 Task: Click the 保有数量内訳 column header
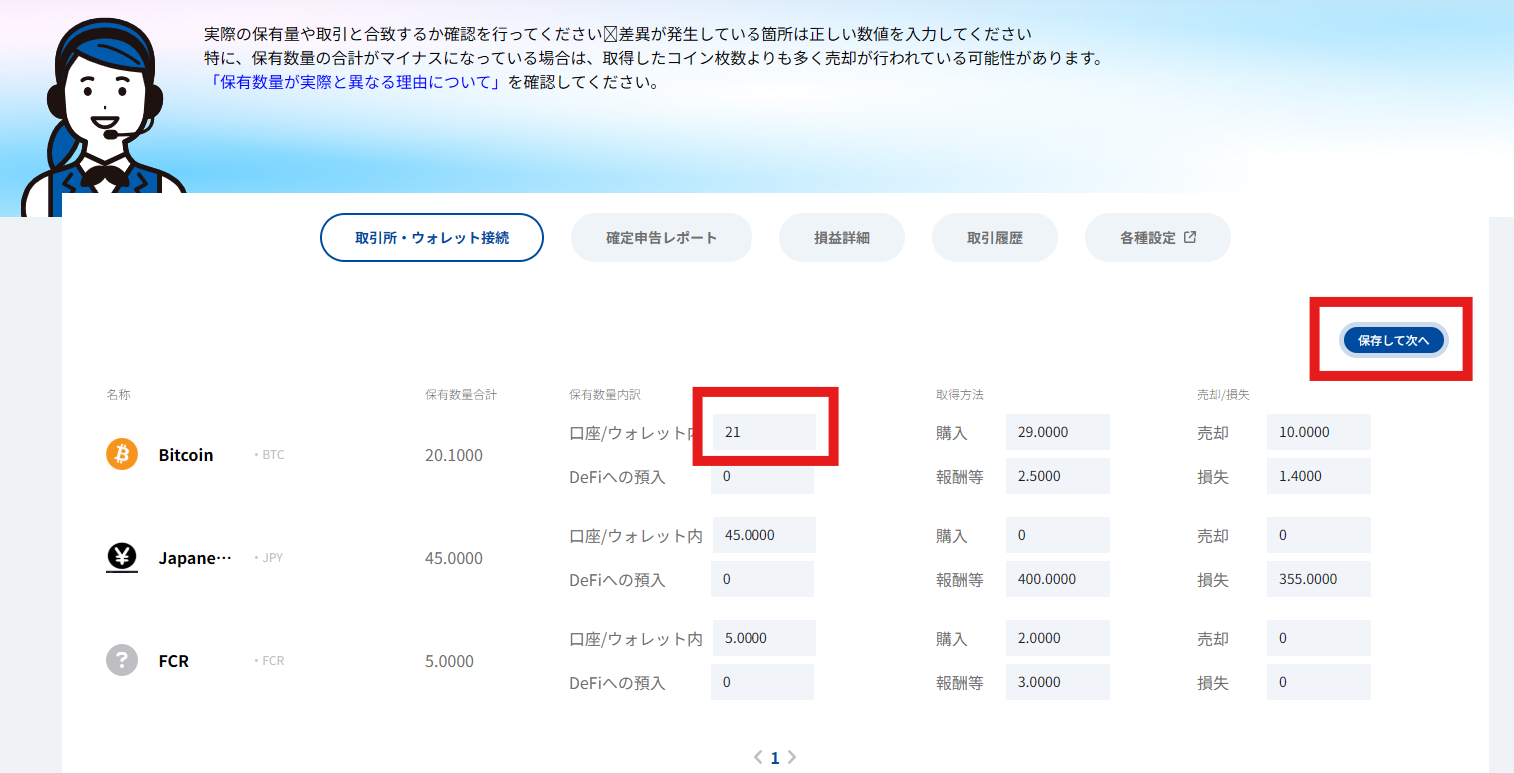point(605,395)
